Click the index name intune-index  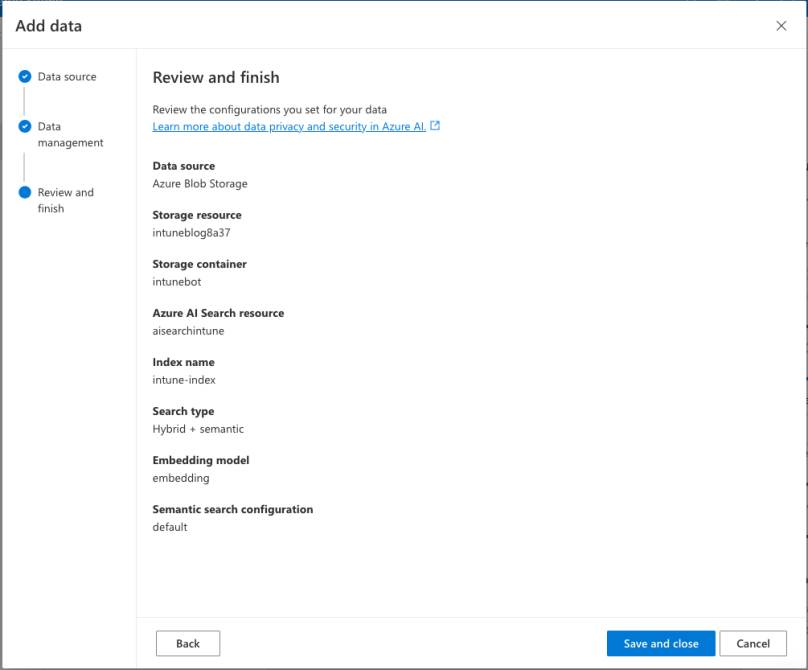tap(183, 379)
